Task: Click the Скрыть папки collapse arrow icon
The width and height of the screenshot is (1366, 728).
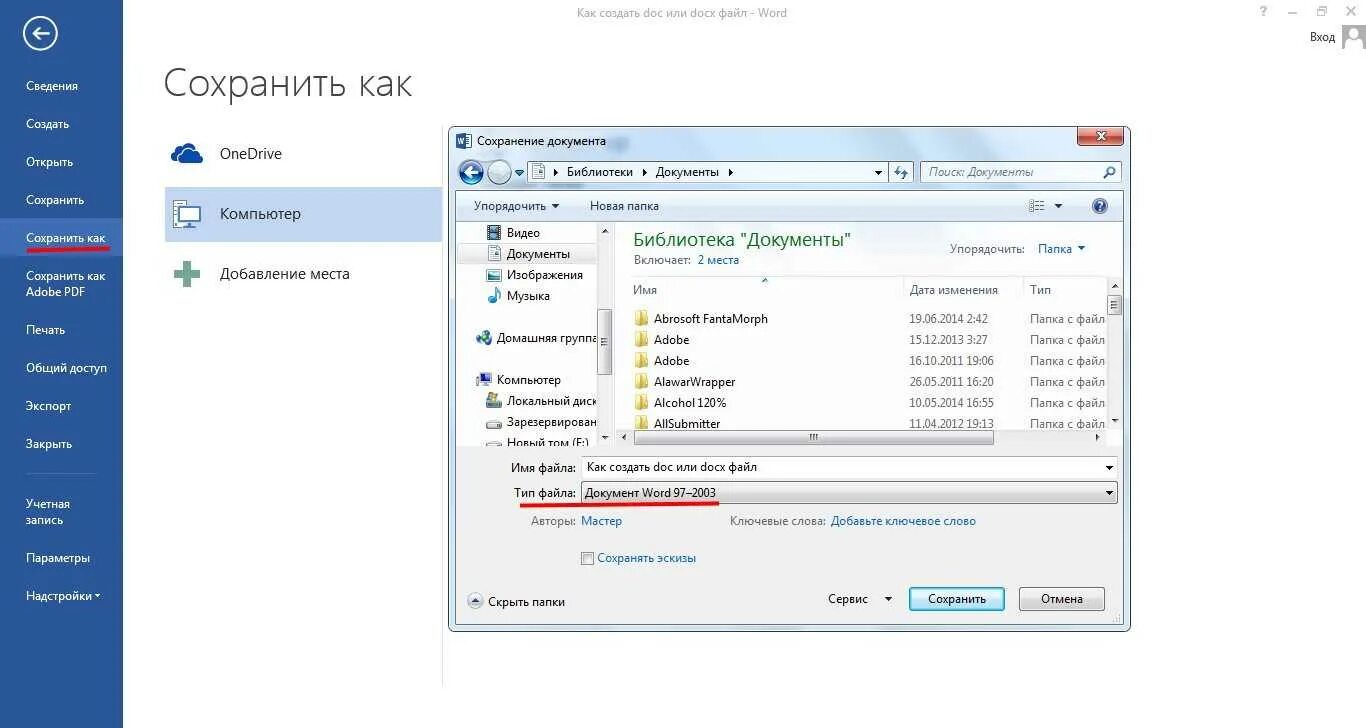Action: (x=475, y=602)
